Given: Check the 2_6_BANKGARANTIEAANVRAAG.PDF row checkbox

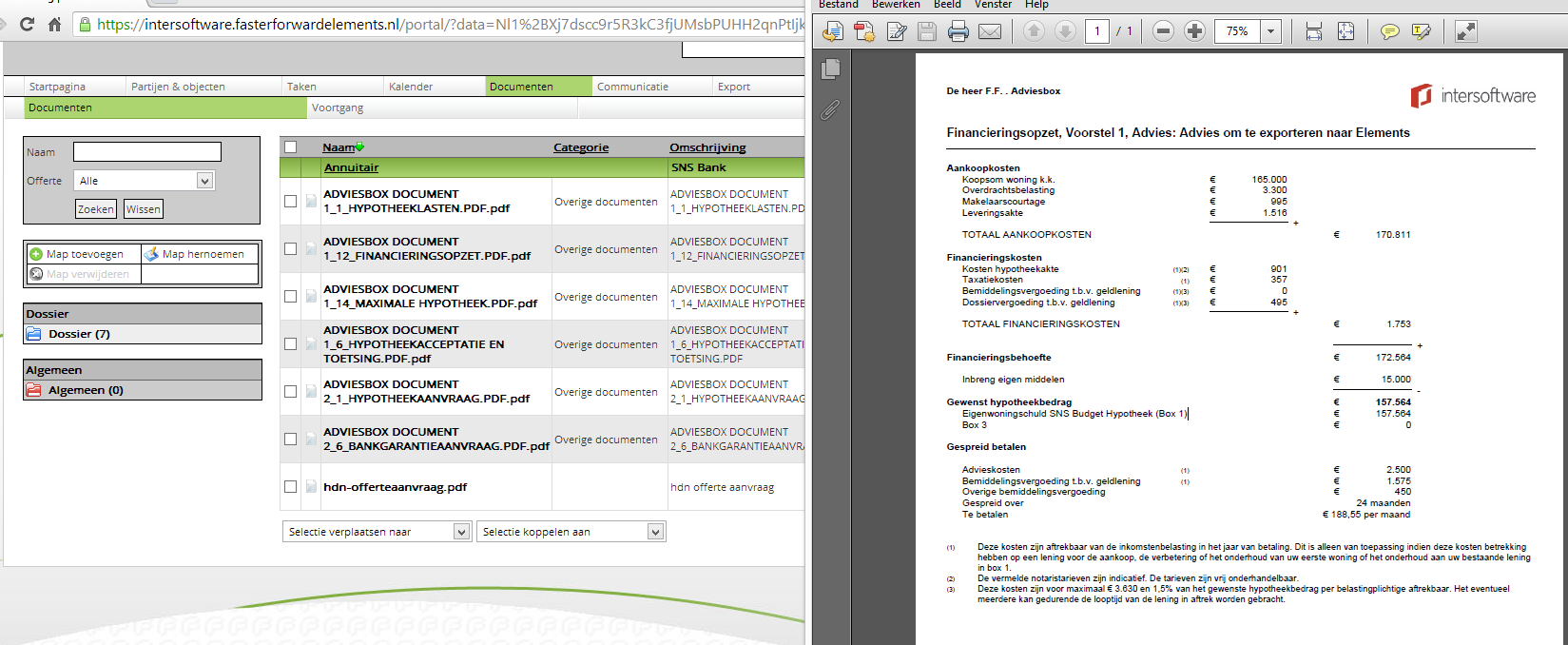Looking at the screenshot, I should [x=291, y=440].
